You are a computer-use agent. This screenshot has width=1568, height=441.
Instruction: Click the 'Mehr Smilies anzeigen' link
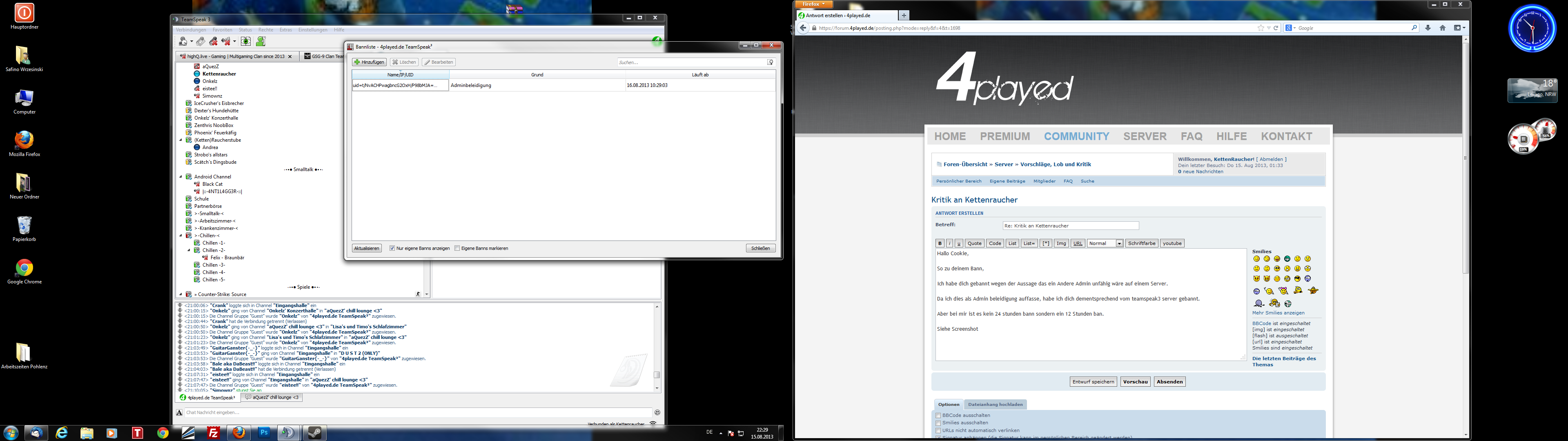(x=1278, y=313)
